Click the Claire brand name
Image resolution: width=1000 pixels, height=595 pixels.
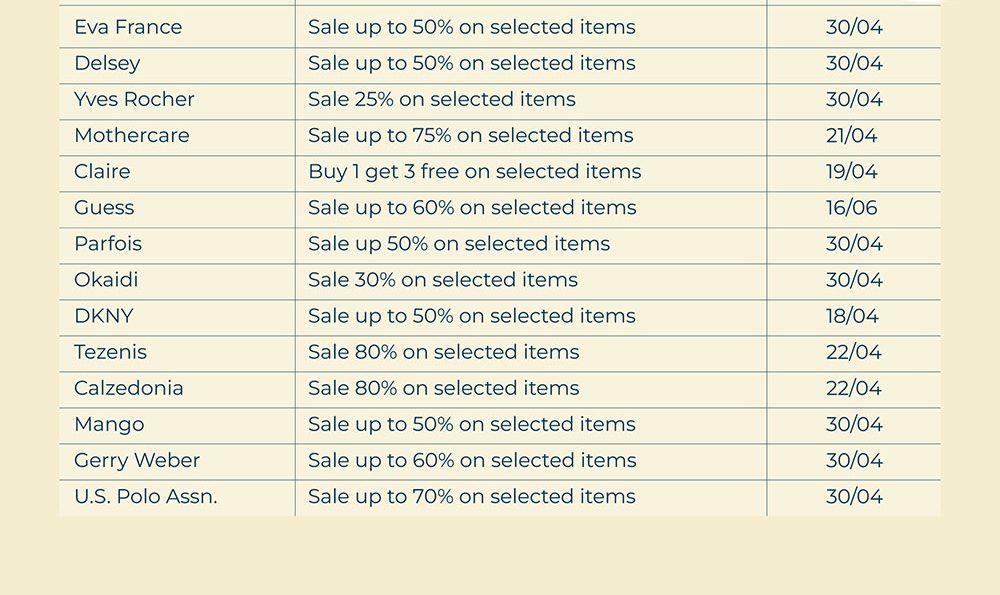pos(102,171)
